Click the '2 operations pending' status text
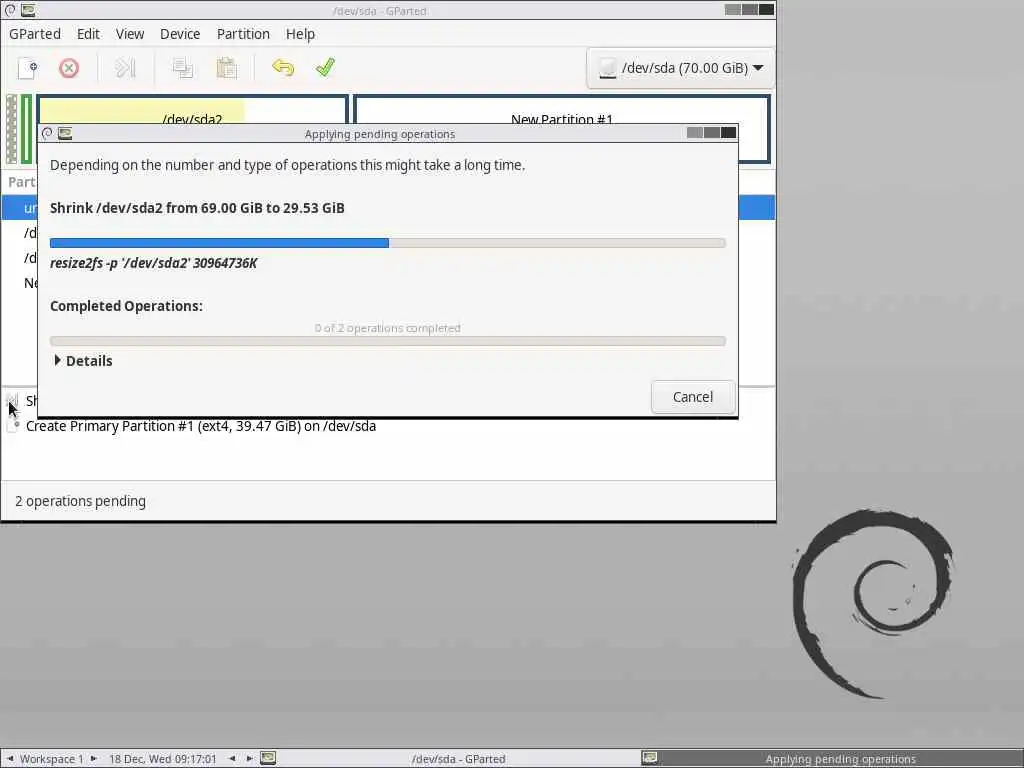The height and width of the screenshot is (768, 1024). point(80,501)
